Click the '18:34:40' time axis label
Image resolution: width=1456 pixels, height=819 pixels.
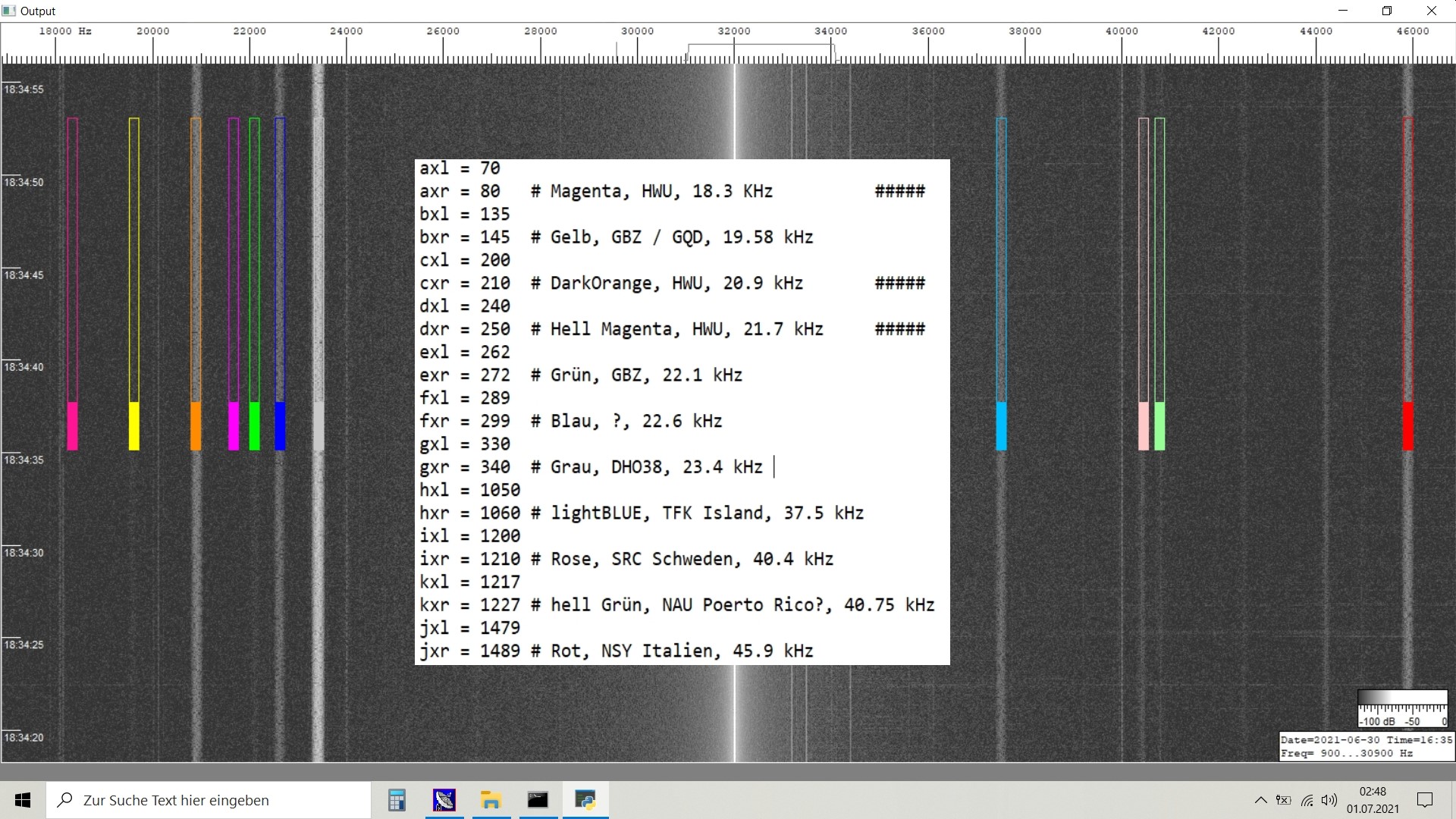(24, 367)
